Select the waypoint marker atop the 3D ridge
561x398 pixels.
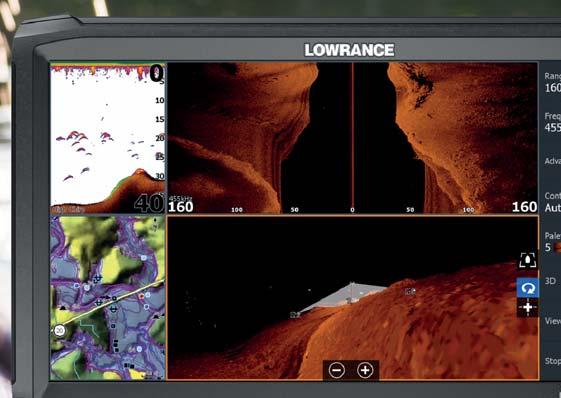pos(410,291)
